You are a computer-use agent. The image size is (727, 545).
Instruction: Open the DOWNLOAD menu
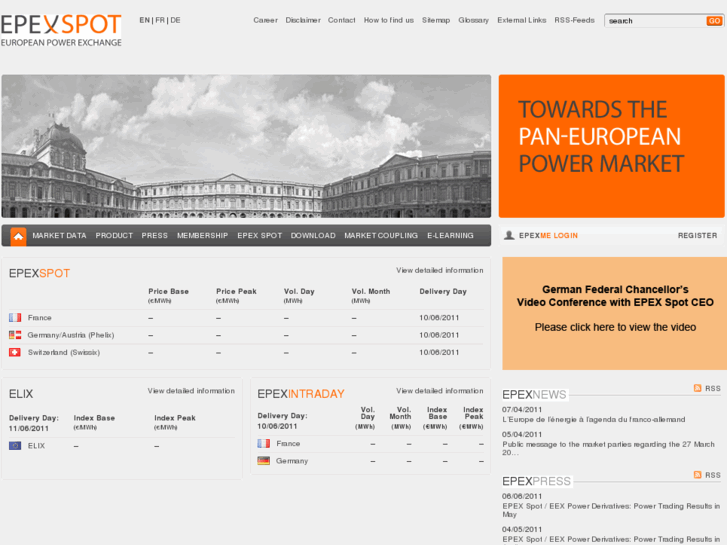(x=313, y=236)
